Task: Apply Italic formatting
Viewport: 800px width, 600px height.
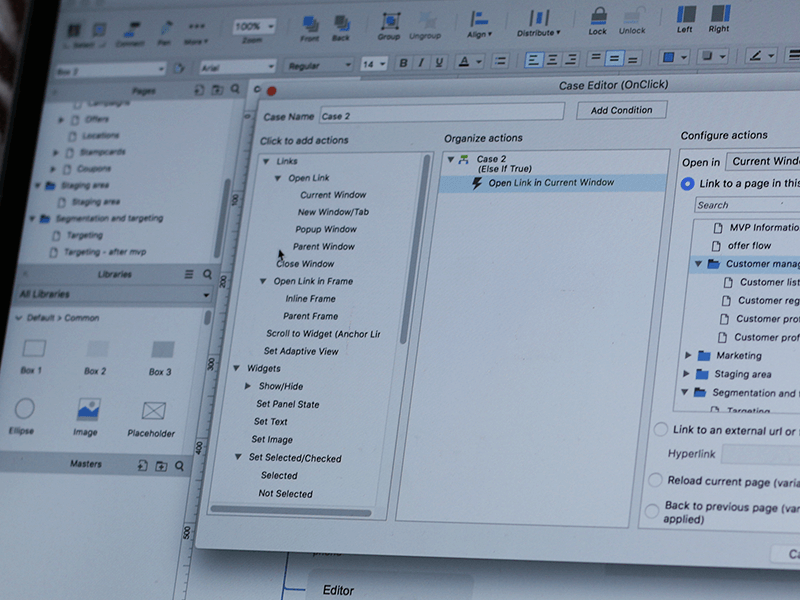Action: (x=421, y=63)
